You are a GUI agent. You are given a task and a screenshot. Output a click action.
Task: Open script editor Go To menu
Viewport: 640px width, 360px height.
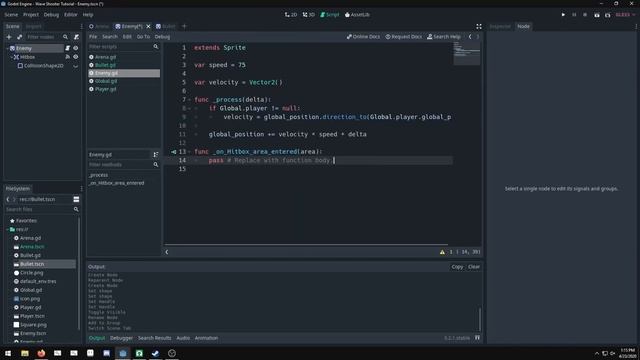[x=143, y=37]
